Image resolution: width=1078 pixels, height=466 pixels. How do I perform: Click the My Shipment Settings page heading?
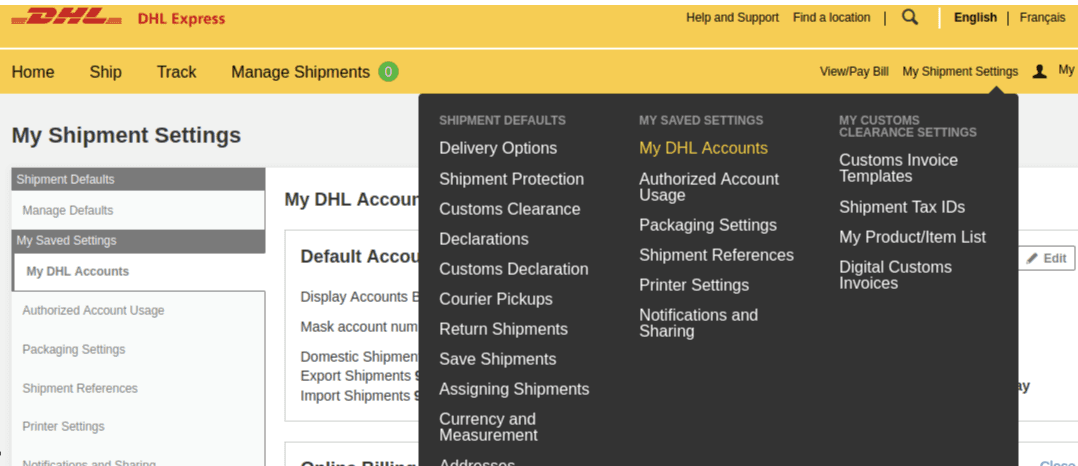pos(126,135)
